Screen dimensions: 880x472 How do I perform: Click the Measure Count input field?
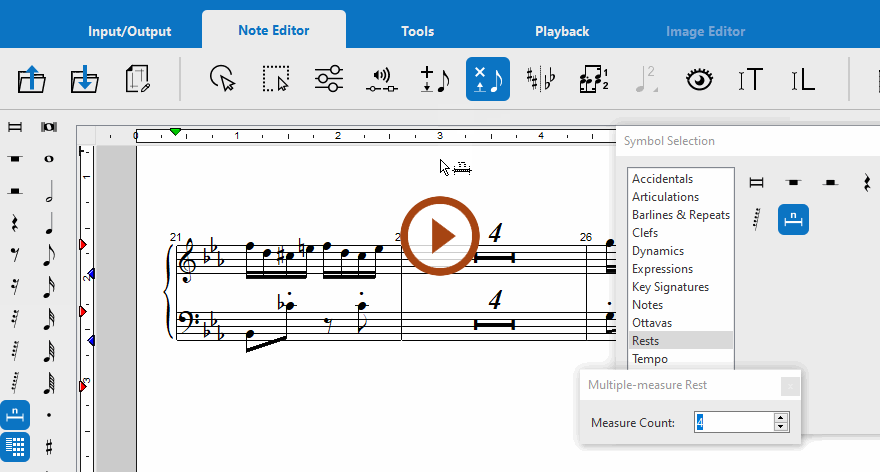733,423
